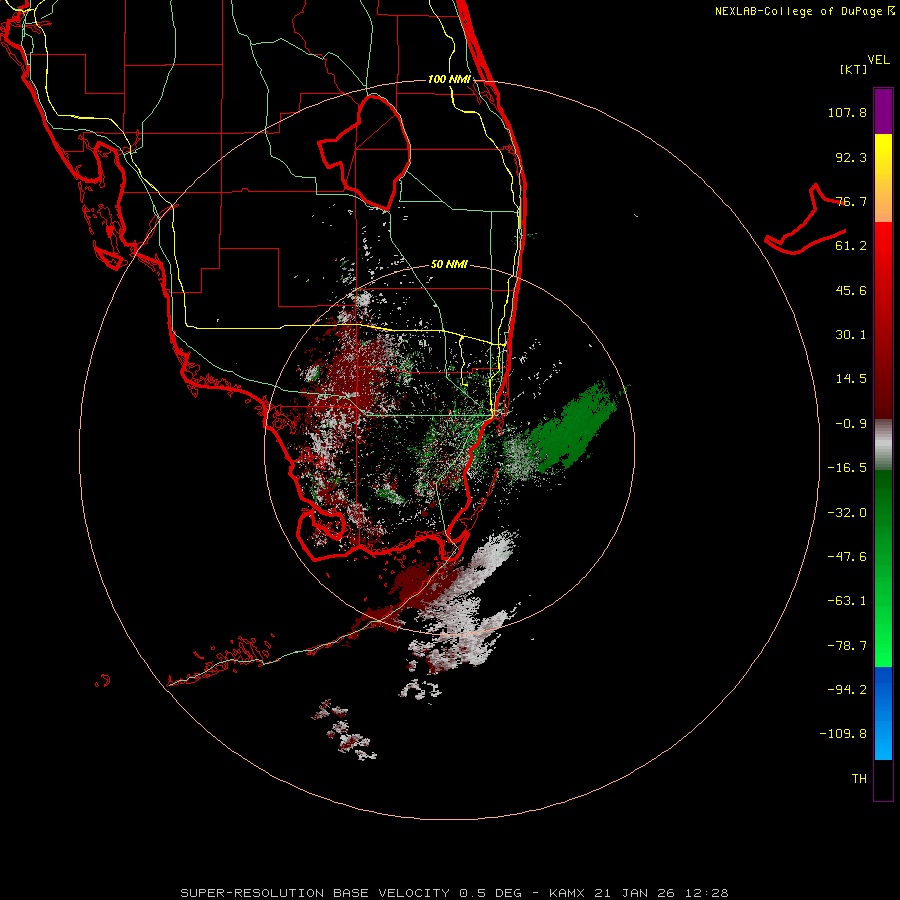
Task: Click the 45.6 legend value
Action: [x=851, y=290]
